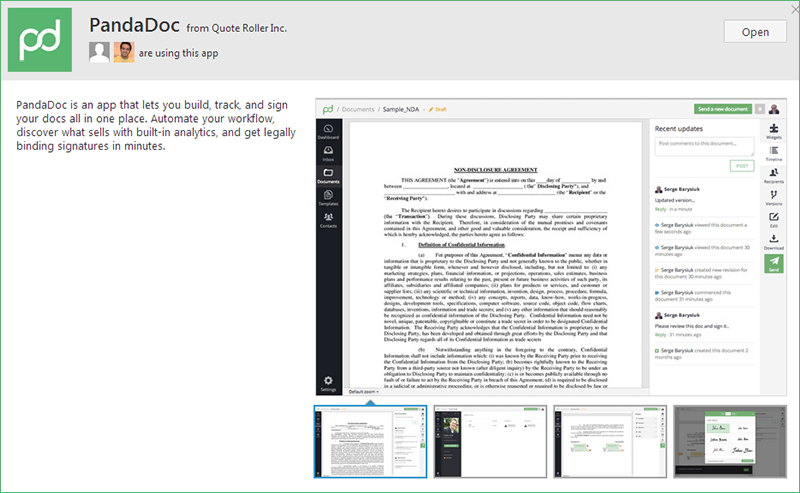Viewport: 800px width, 493px height.
Task: Click the POST comment button
Action: [742, 166]
